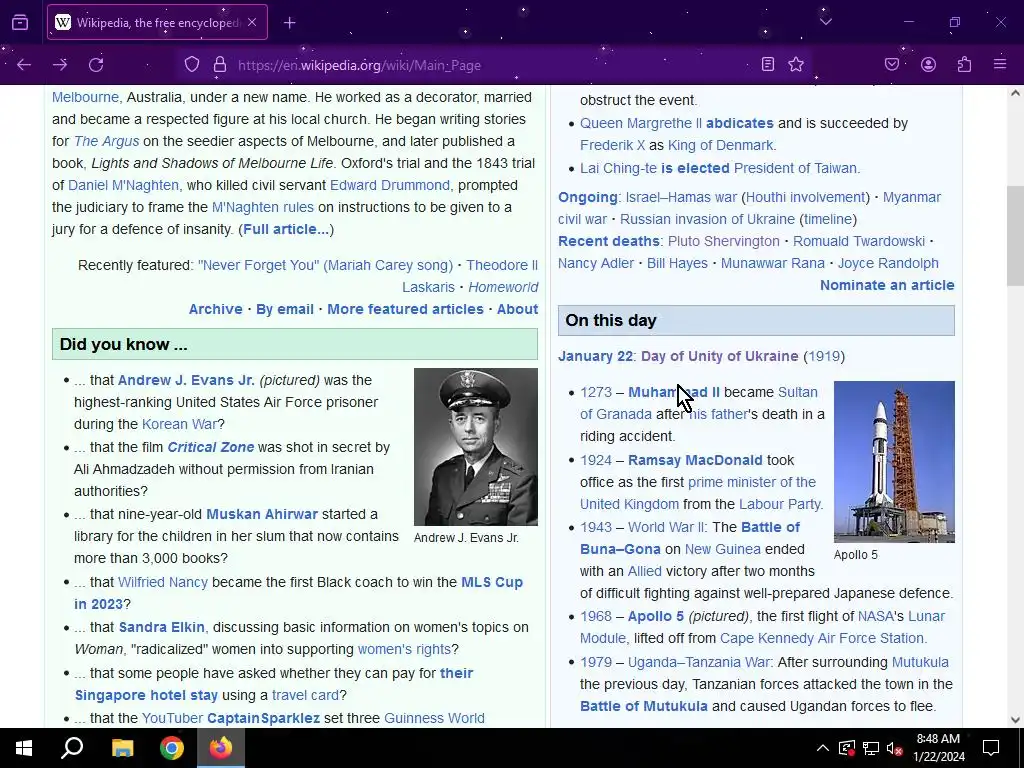Open Pluto Shervington link
Screen dimensions: 1024x768
click(x=724, y=241)
